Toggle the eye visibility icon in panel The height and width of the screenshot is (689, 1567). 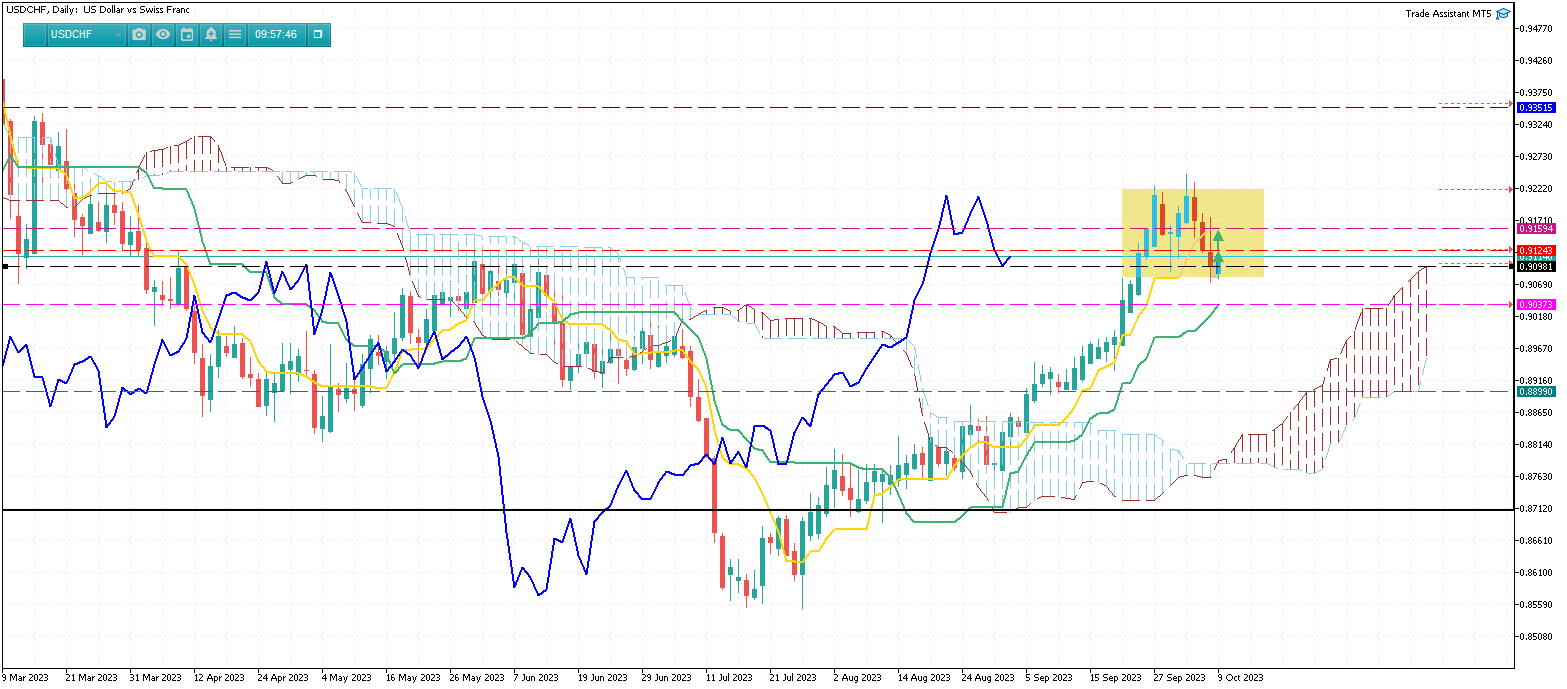coord(163,34)
